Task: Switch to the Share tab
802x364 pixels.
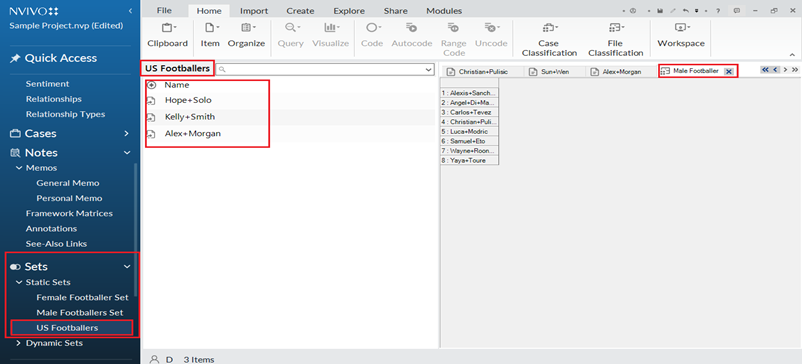Action: click(x=395, y=11)
